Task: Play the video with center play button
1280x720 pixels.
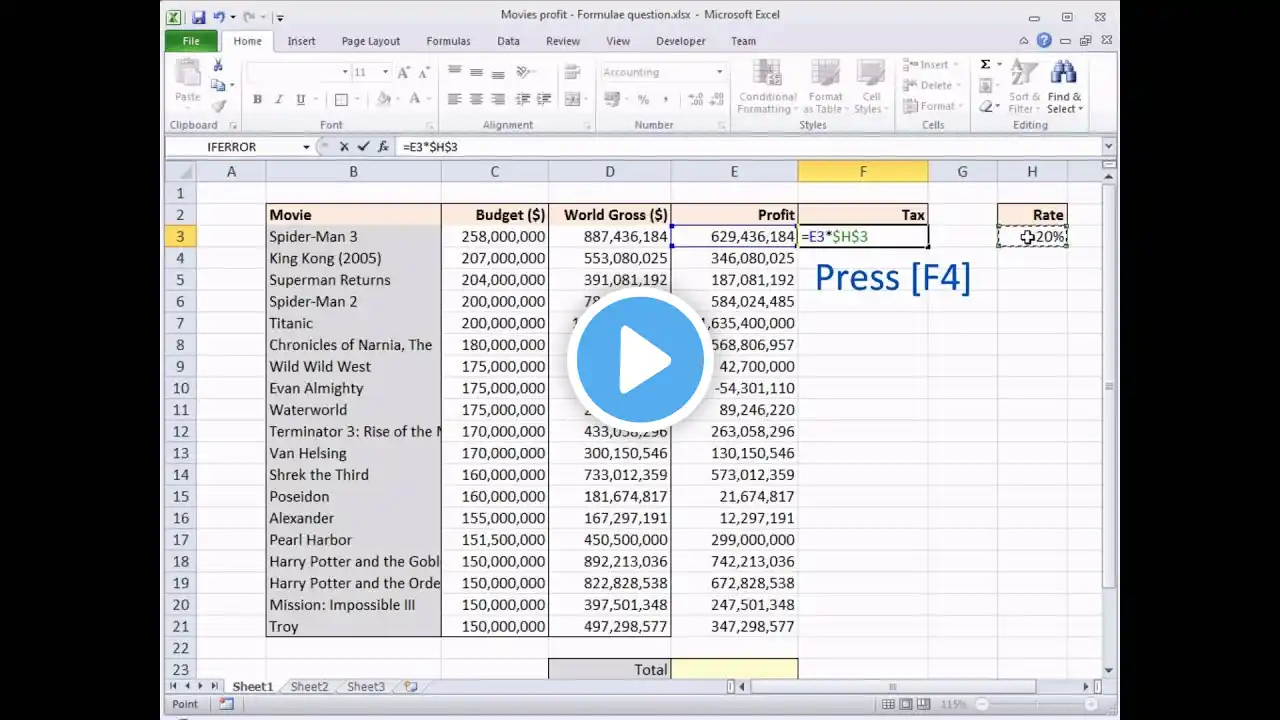Action: click(x=640, y=360)
